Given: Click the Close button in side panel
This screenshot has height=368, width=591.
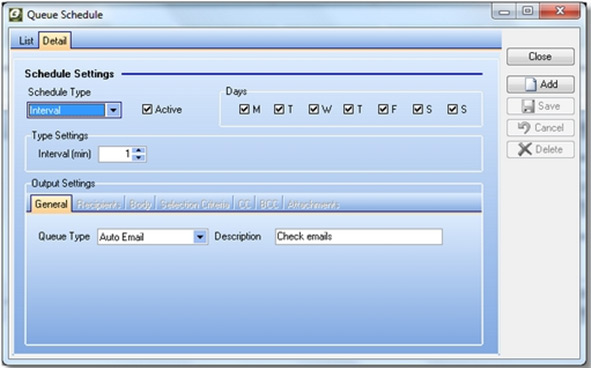Looking at the screenshot, I should 540,57.
